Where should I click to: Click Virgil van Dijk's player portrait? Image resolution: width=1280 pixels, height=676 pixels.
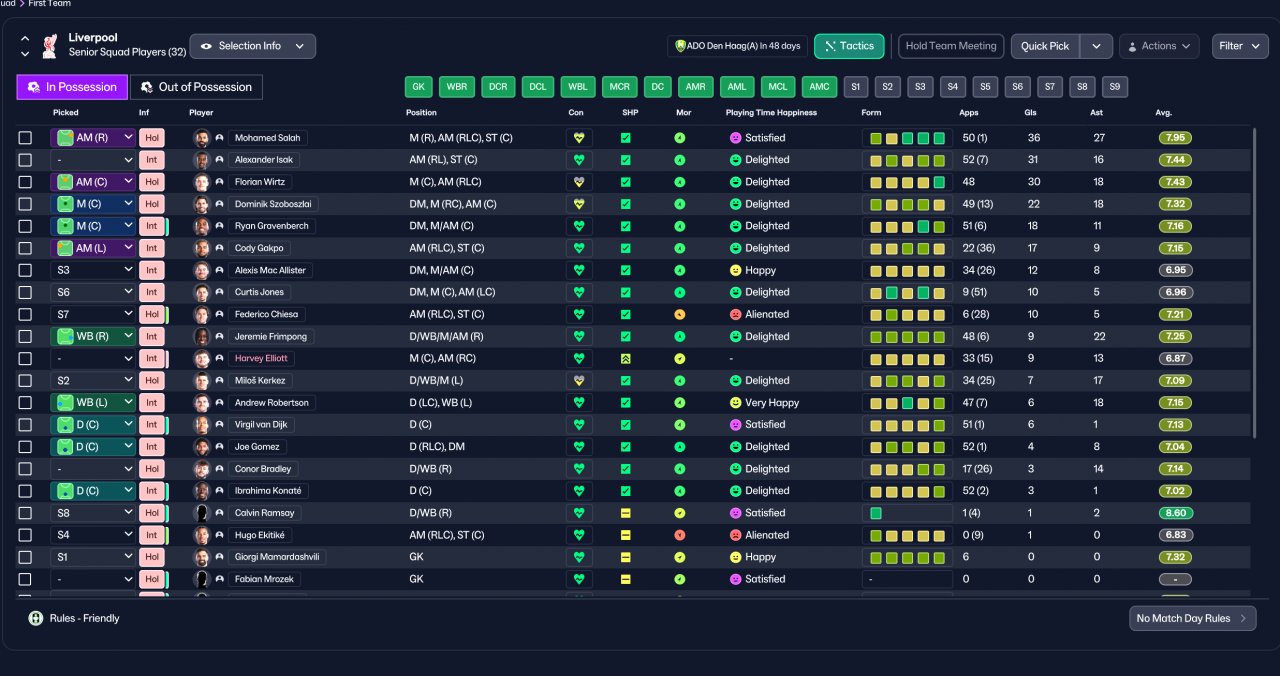pyautogui.click(x=202, y=424)
